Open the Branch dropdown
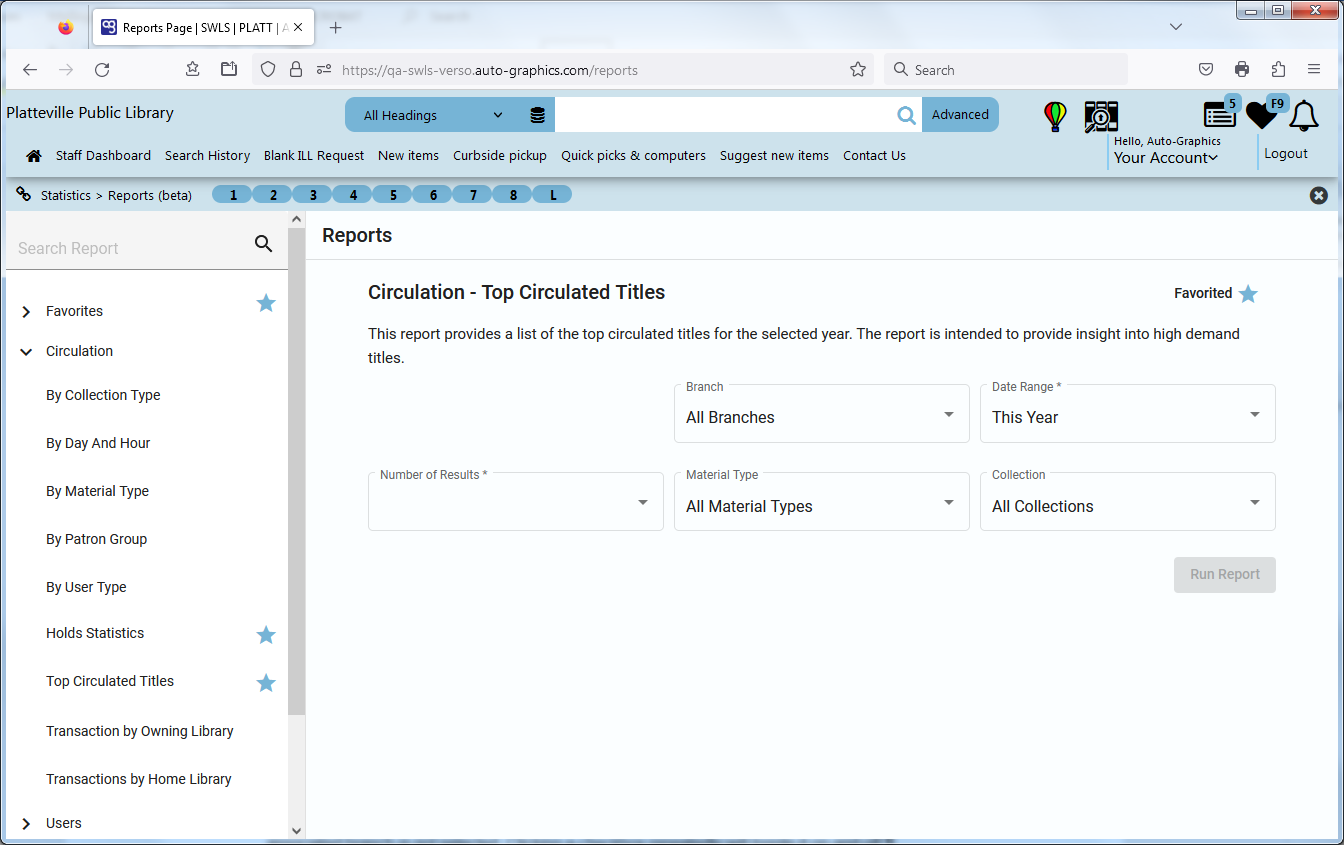Viewport: 1344px width, 845px height. [x=822, y=413]
